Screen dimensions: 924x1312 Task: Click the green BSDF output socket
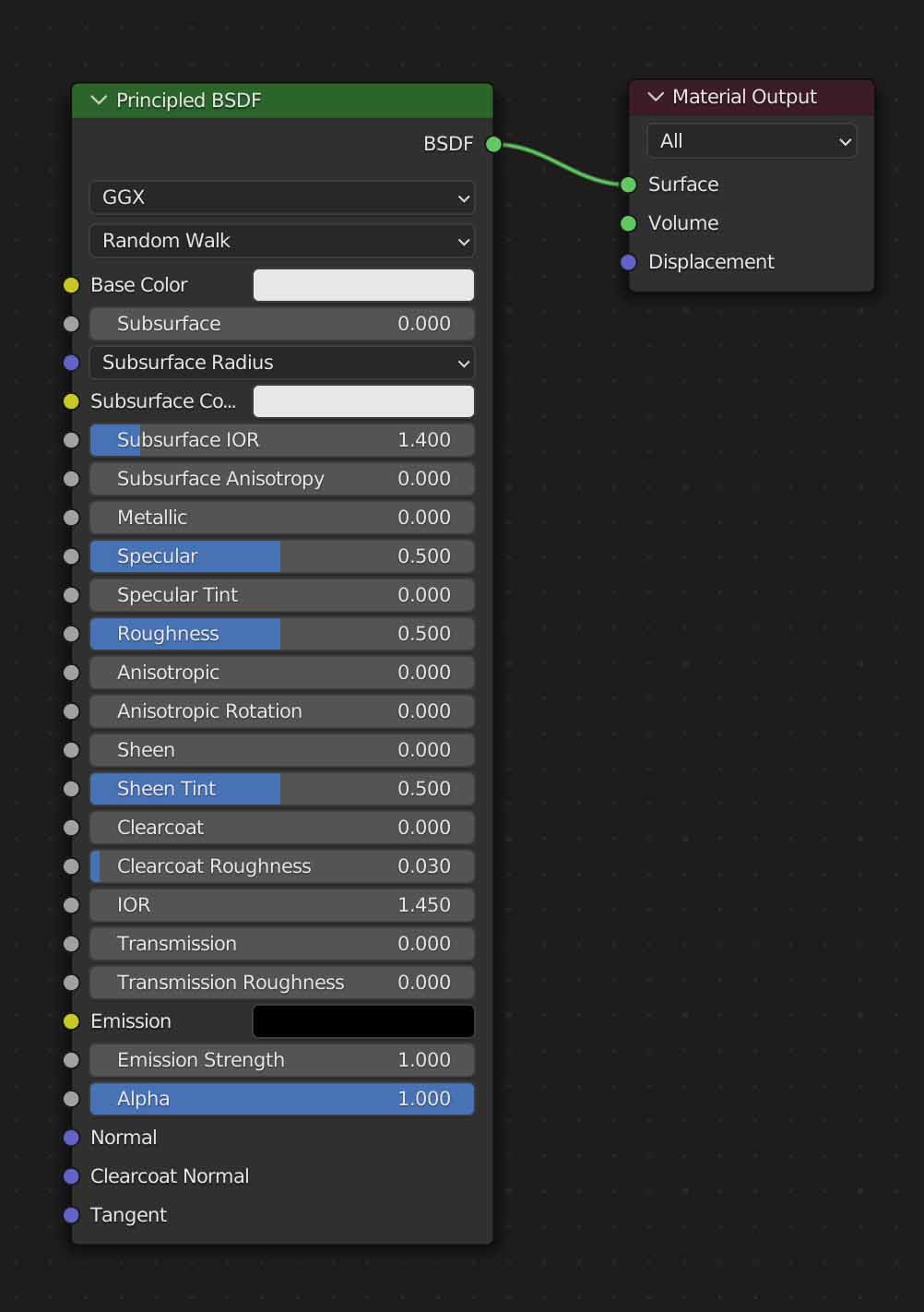[x=493, y=144]
